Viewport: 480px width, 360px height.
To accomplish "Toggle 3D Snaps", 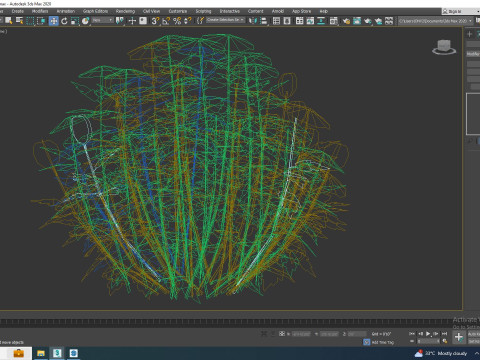I will coord(155,21).
